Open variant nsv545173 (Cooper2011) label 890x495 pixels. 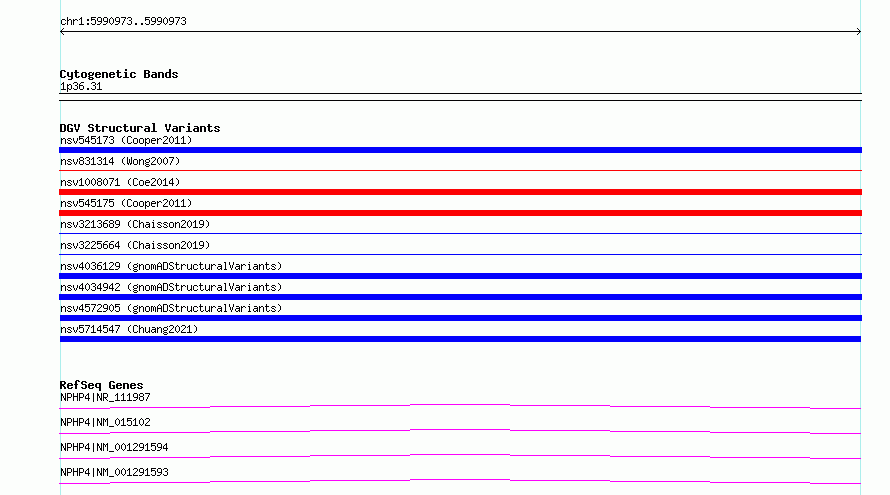click(x=126, y=140)
